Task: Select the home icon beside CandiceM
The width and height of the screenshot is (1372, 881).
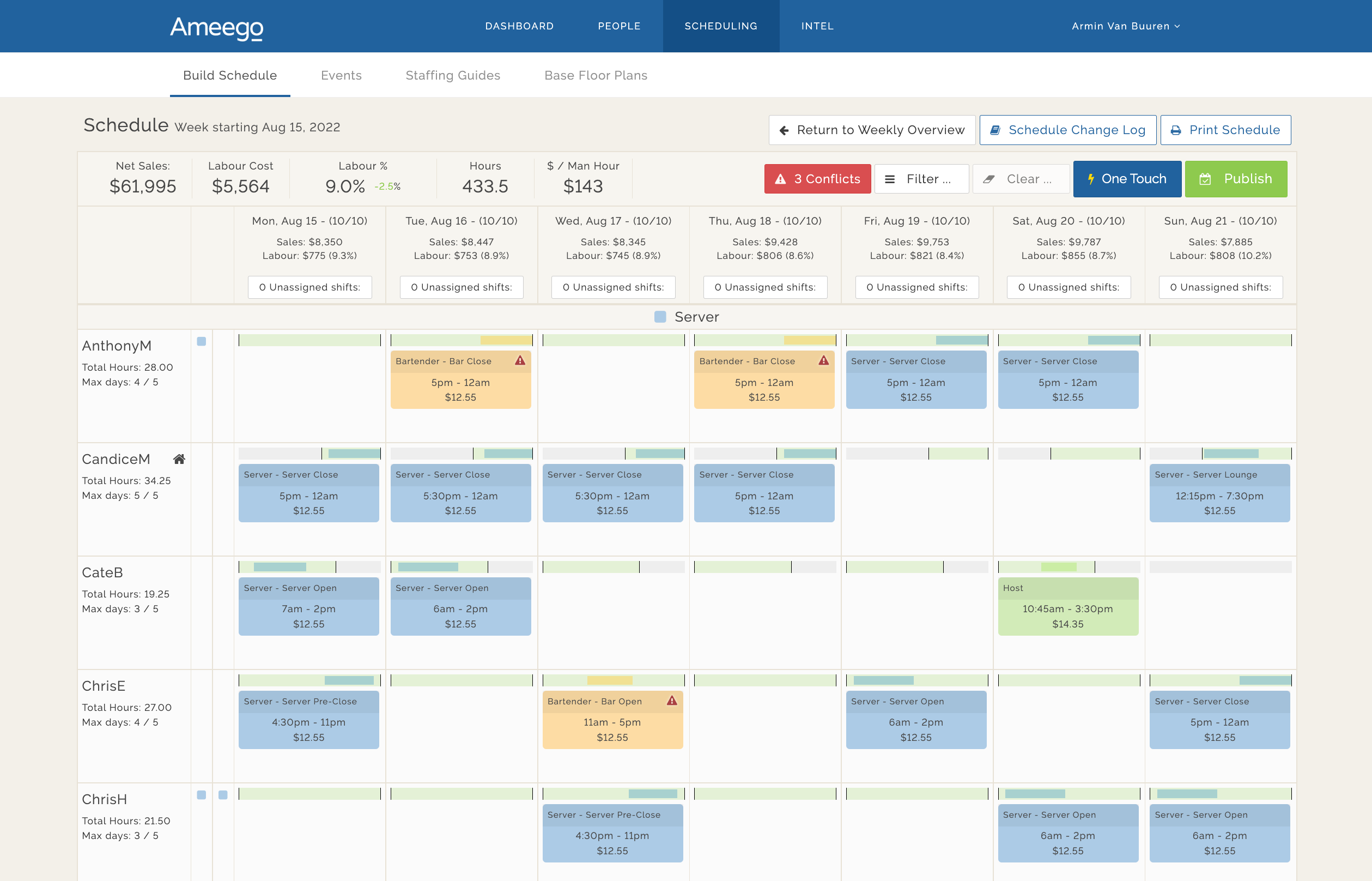Action: pyautogui.click(x=179, y=459)
